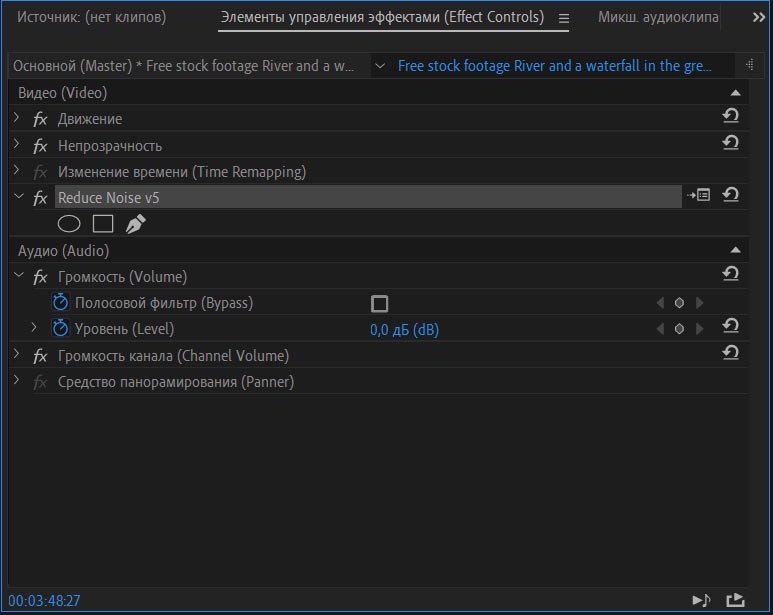Open the master clip dropdown arrow
This screenshot has width=773, height=615.
379,66
